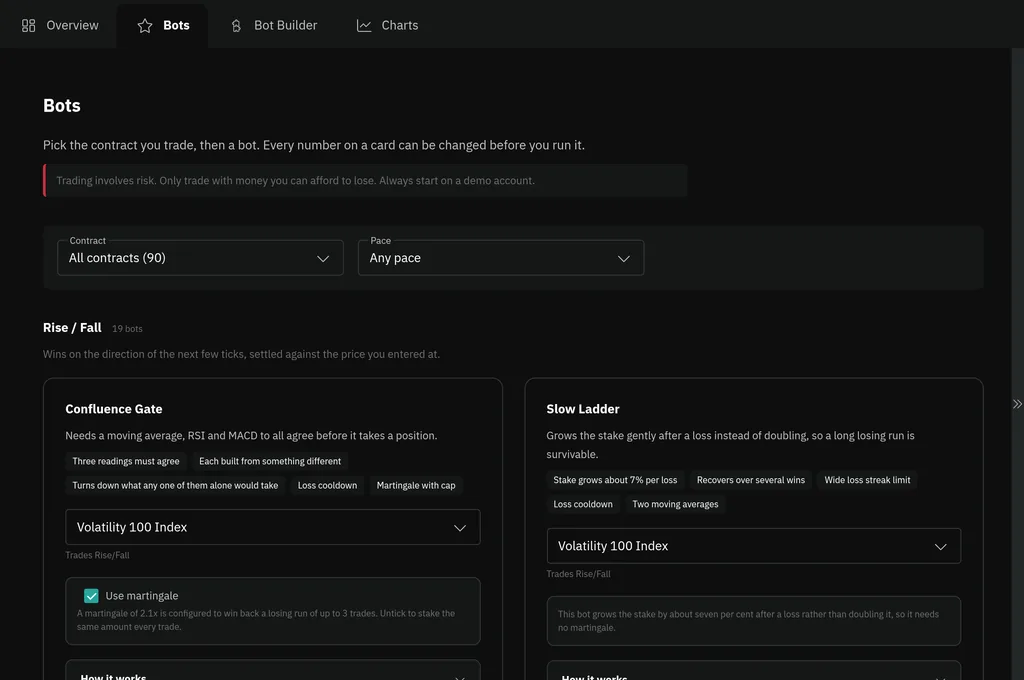Viewport: 1024px width, 680px height.
Task: Click 'Trades Rise/Fall' under Slow Ladder dropdown
Action: [x=579, y=574]
